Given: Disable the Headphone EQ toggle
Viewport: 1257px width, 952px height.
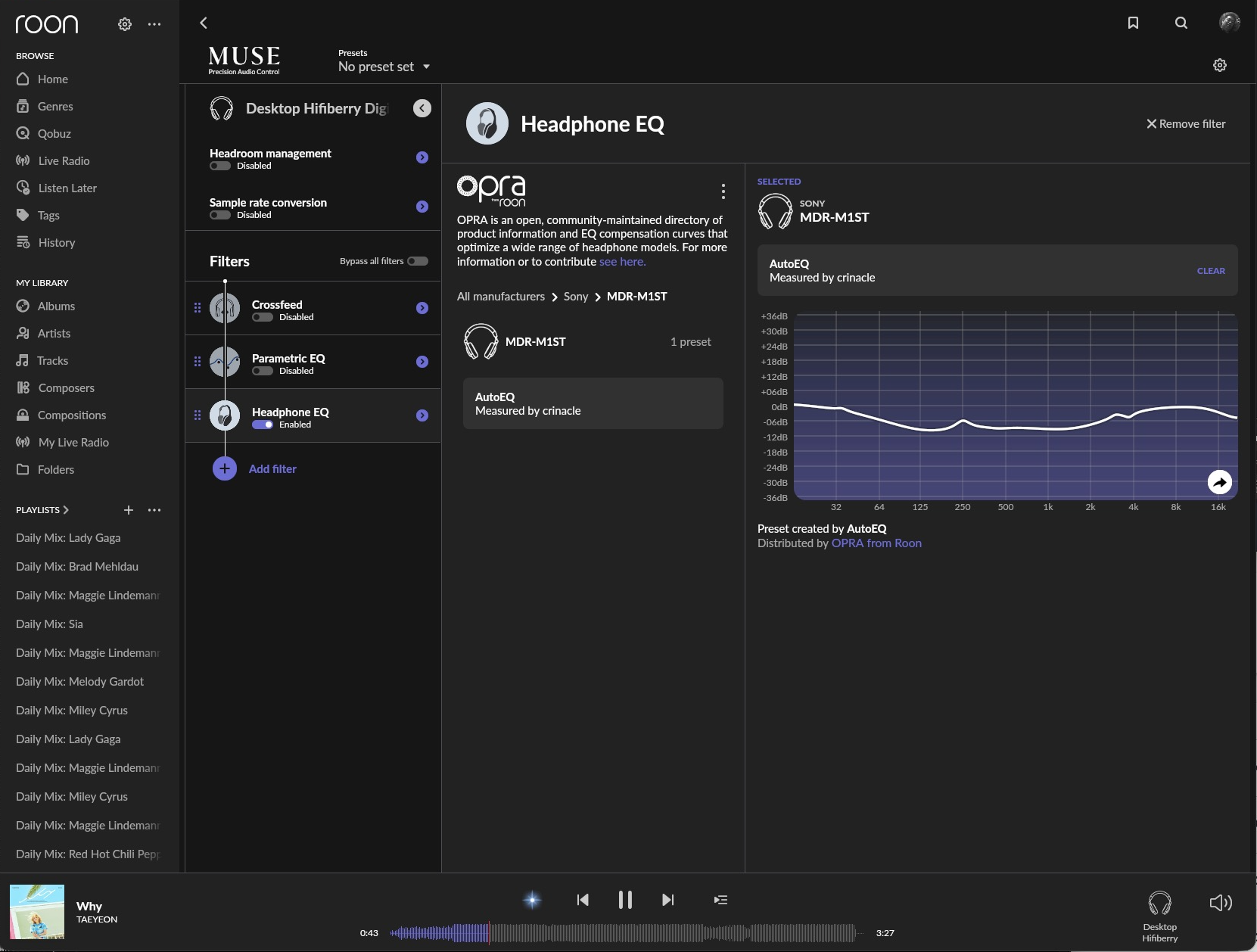Looking at the screenshot, I should [263, 425].
